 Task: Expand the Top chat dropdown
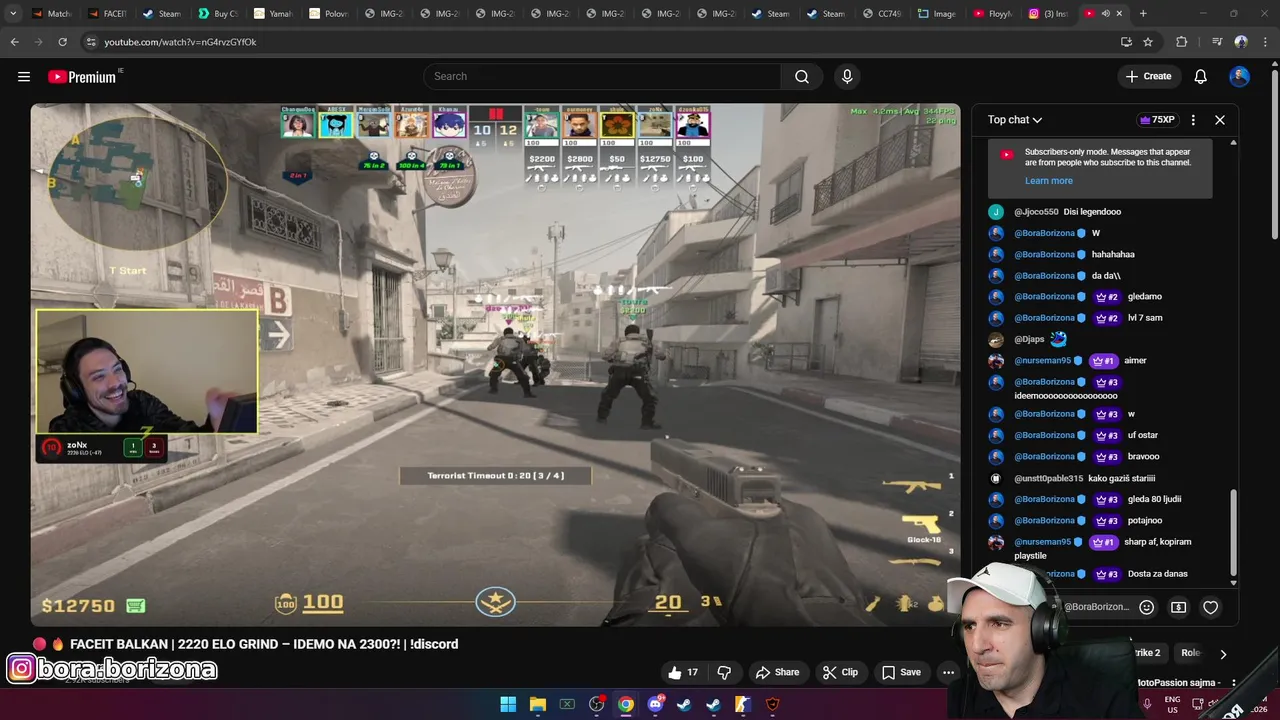[x=1015, y=120]
